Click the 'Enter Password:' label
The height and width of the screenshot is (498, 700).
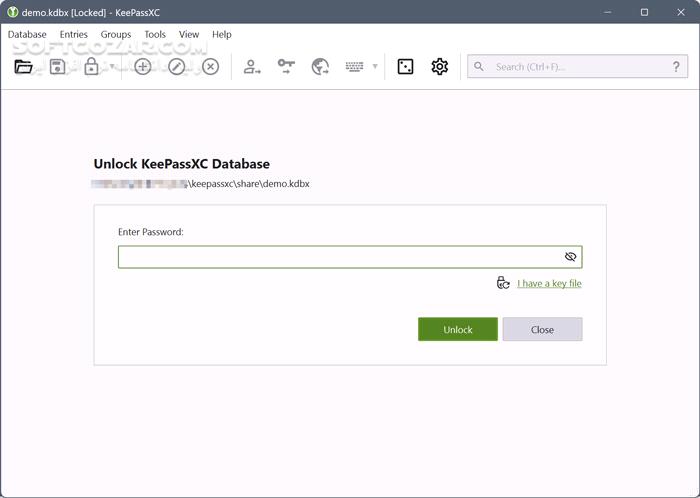point(151,232)
